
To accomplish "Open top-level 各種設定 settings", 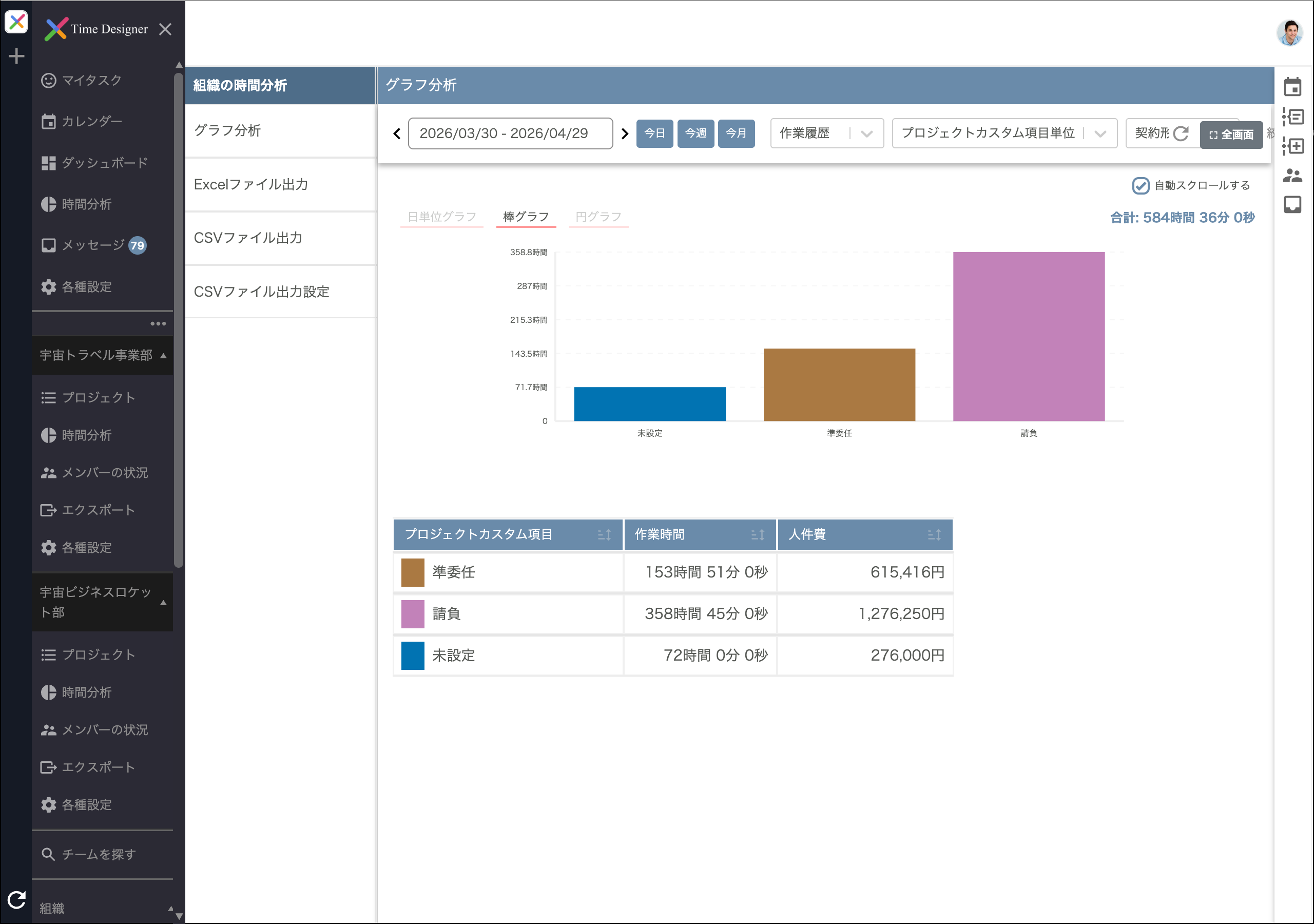I will [x=103, y=287].
